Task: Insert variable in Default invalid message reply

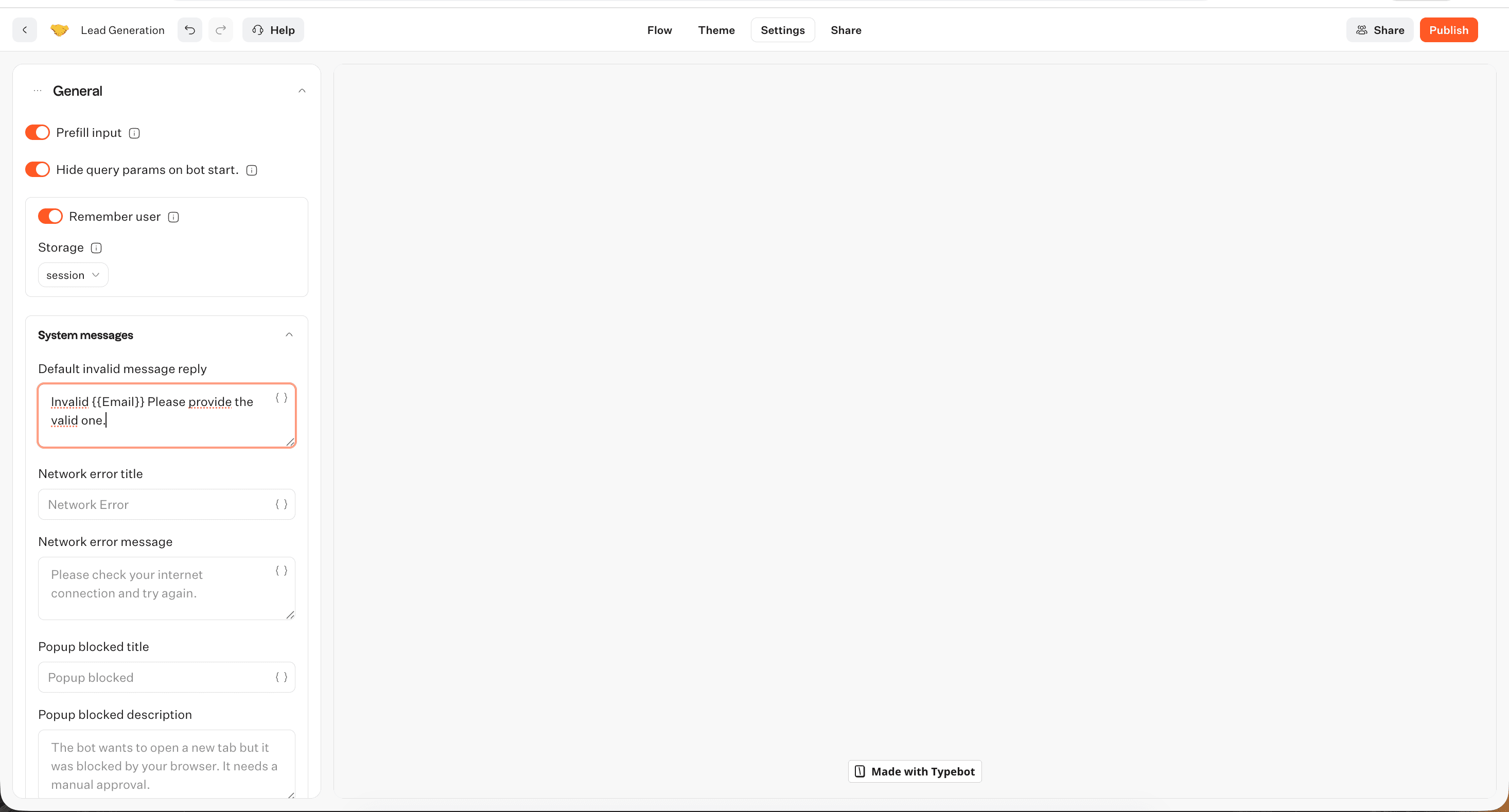Action: [x=281, y=398]
